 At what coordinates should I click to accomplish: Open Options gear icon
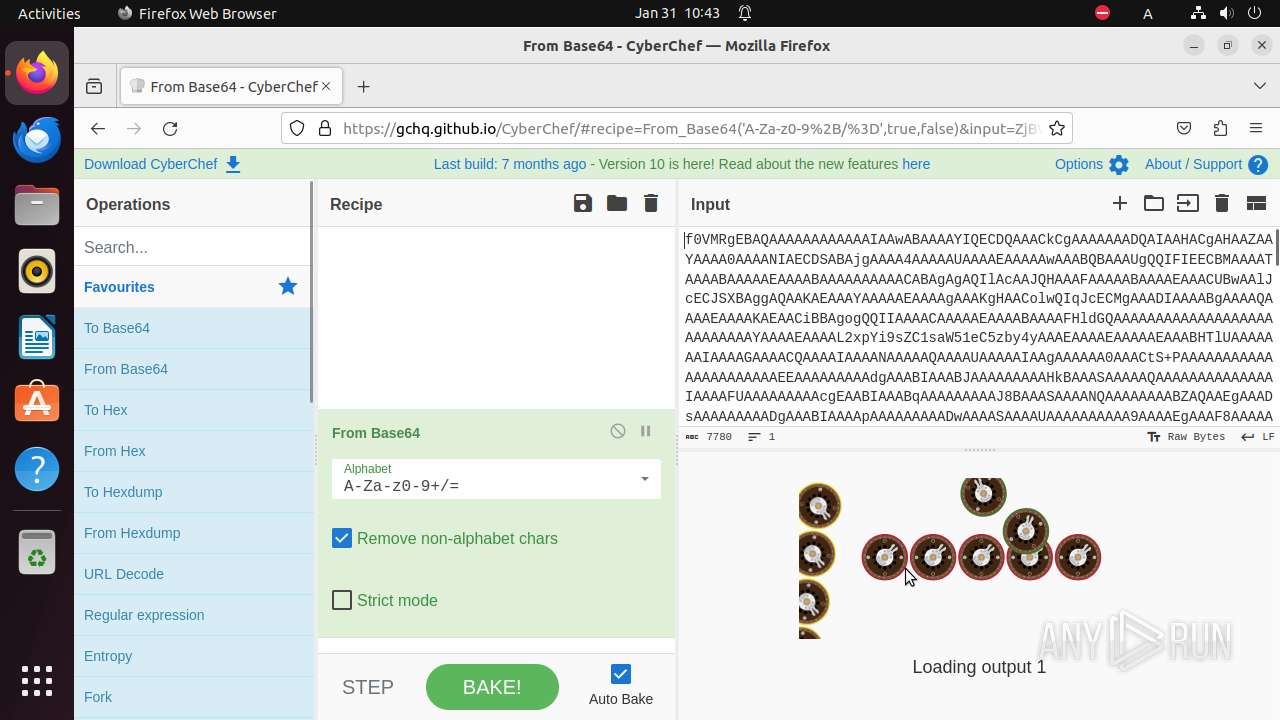(x=1119, y=165)
